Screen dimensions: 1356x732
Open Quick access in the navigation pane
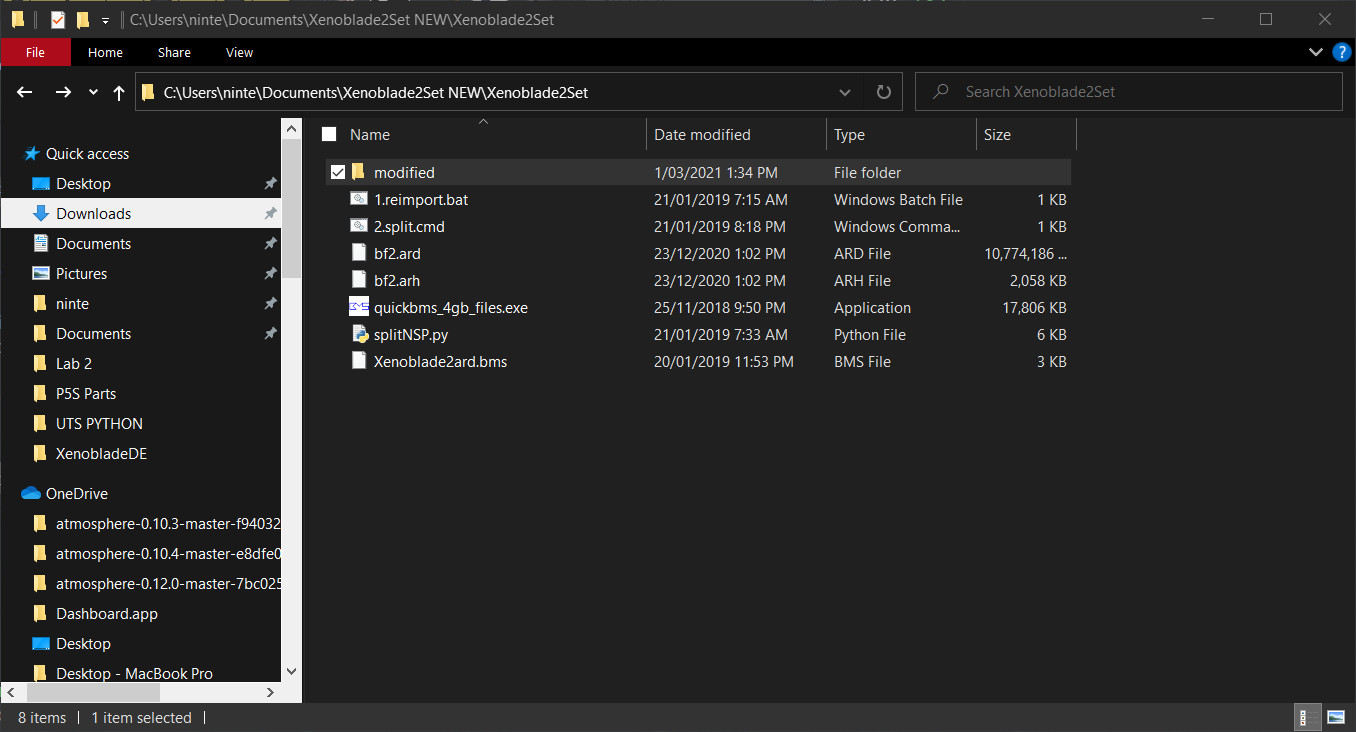87,153
